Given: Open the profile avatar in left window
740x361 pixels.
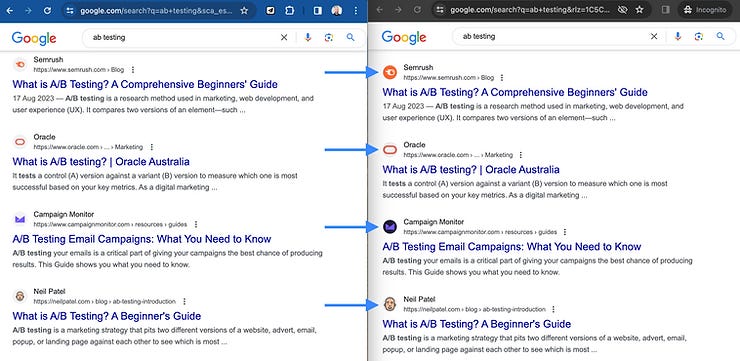Looking at the screenshot, I should 336,10.
